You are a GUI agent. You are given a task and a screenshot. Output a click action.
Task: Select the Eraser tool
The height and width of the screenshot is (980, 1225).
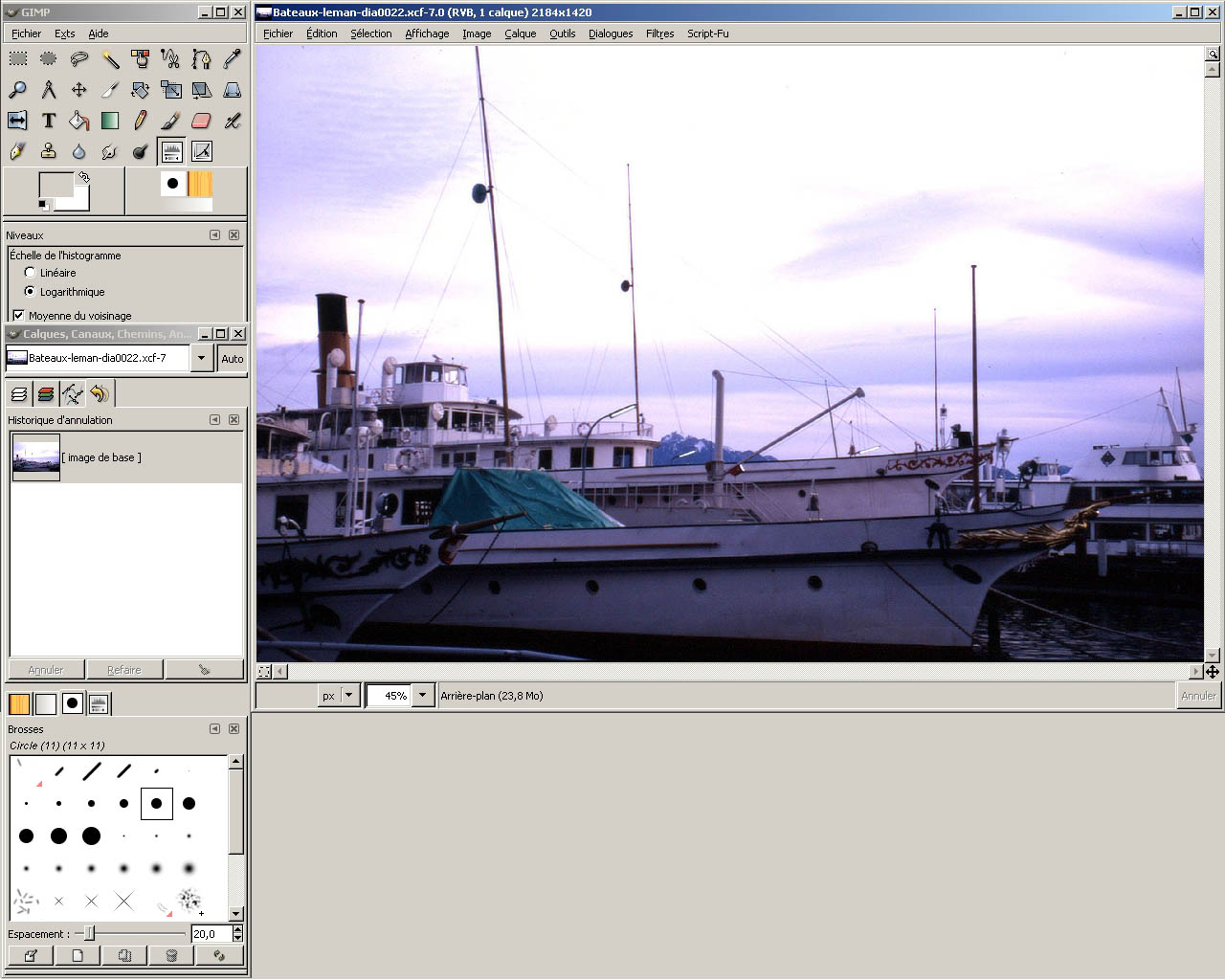pos(201,121)
